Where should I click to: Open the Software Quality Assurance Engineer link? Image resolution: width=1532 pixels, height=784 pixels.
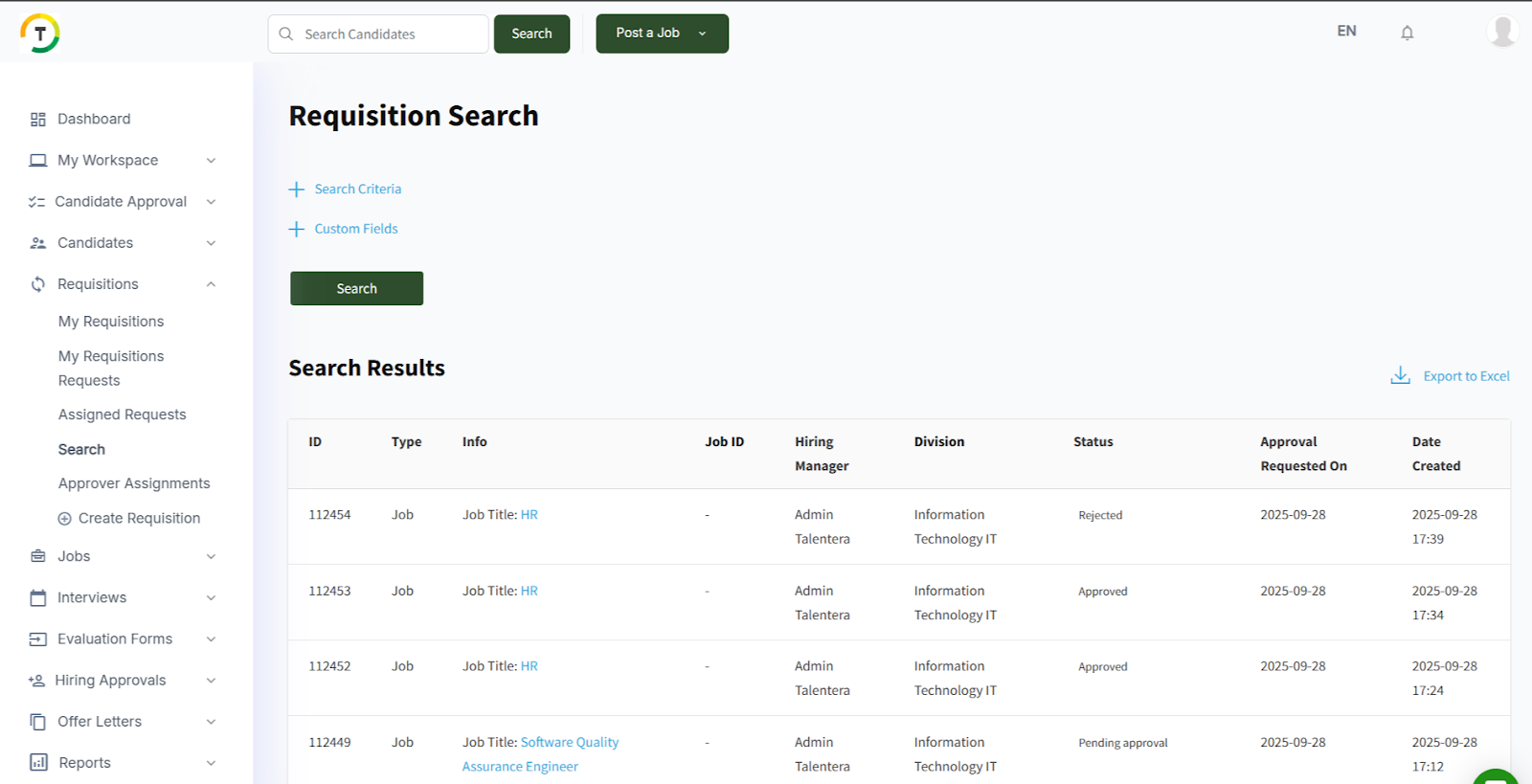569,743
